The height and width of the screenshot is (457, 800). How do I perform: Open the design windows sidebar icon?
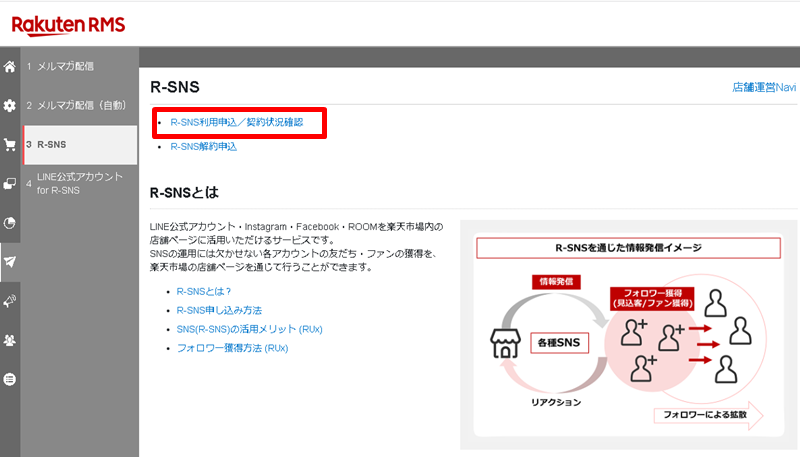click(x=10, y=184)
